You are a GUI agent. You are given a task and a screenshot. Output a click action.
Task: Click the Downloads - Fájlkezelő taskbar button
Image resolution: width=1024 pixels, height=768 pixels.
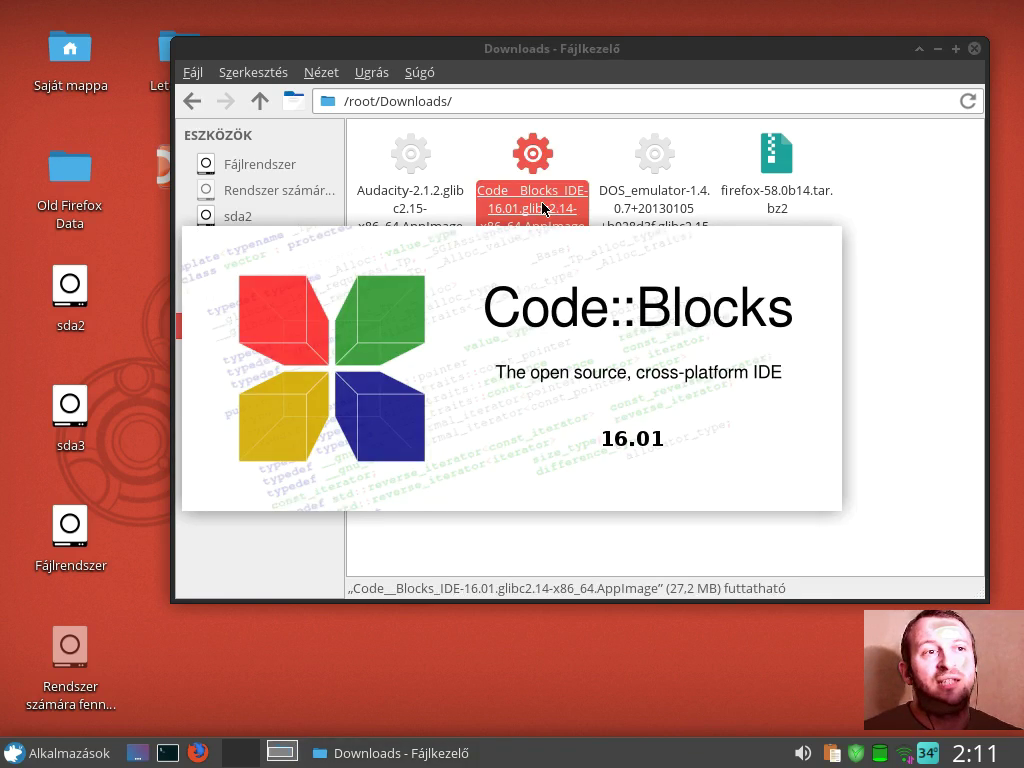pyautogui.click(x=390, y=753)
